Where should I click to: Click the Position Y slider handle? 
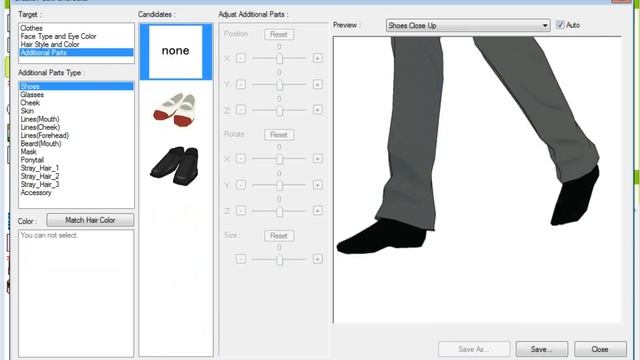point(280,85)
